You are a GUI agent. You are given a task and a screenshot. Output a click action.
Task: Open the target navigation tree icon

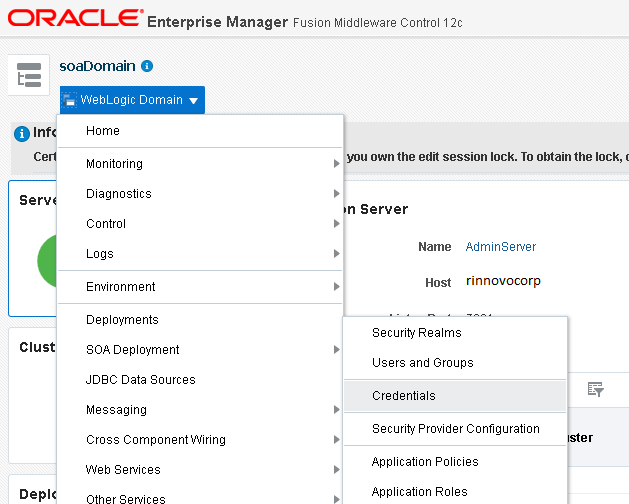[29, 75]
